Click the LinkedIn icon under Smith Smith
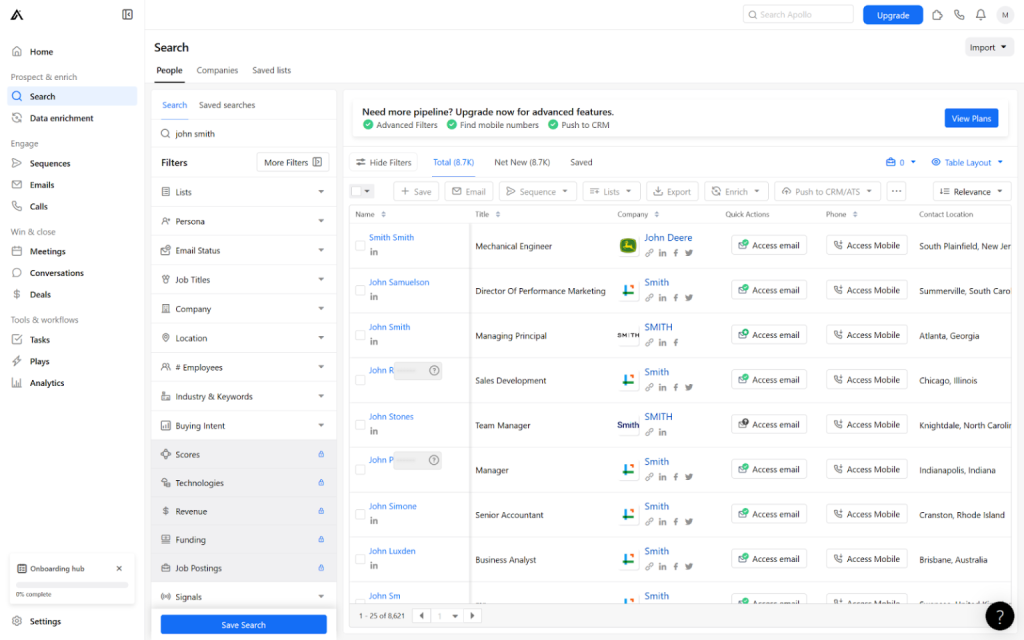The image size is (1024, 640). point(374,252)
